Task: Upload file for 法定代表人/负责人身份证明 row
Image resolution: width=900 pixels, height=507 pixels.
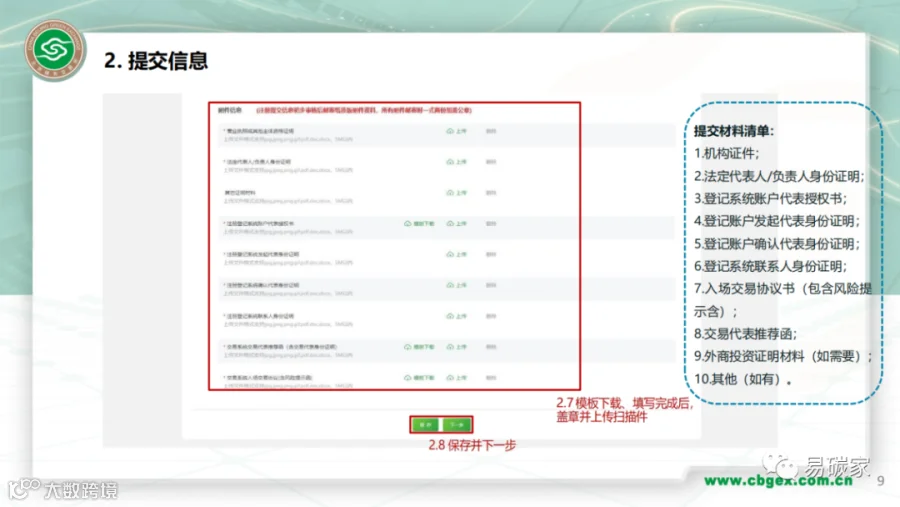Action: point(457,162)
